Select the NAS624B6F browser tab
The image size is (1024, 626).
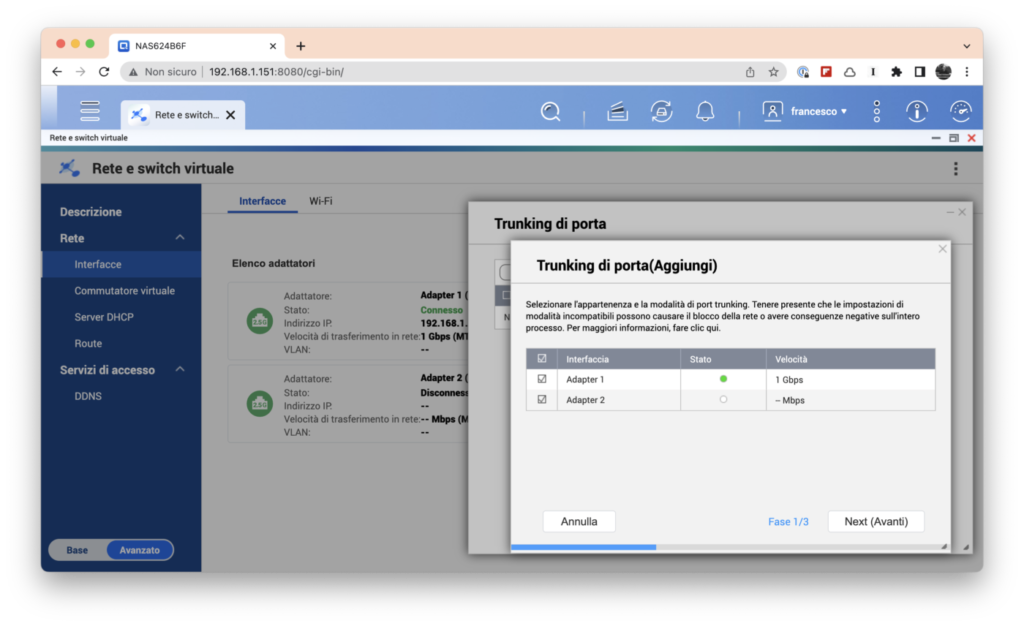tap(197, 46)
